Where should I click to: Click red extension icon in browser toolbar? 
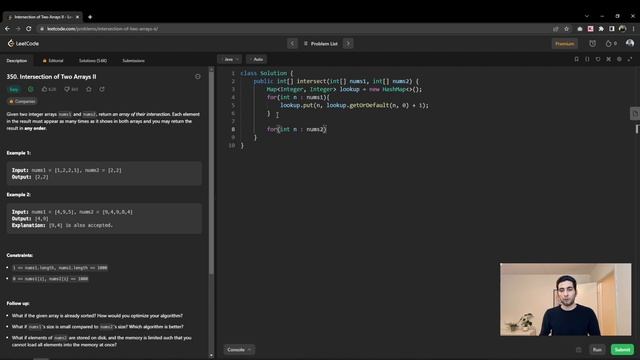(590, 29)
